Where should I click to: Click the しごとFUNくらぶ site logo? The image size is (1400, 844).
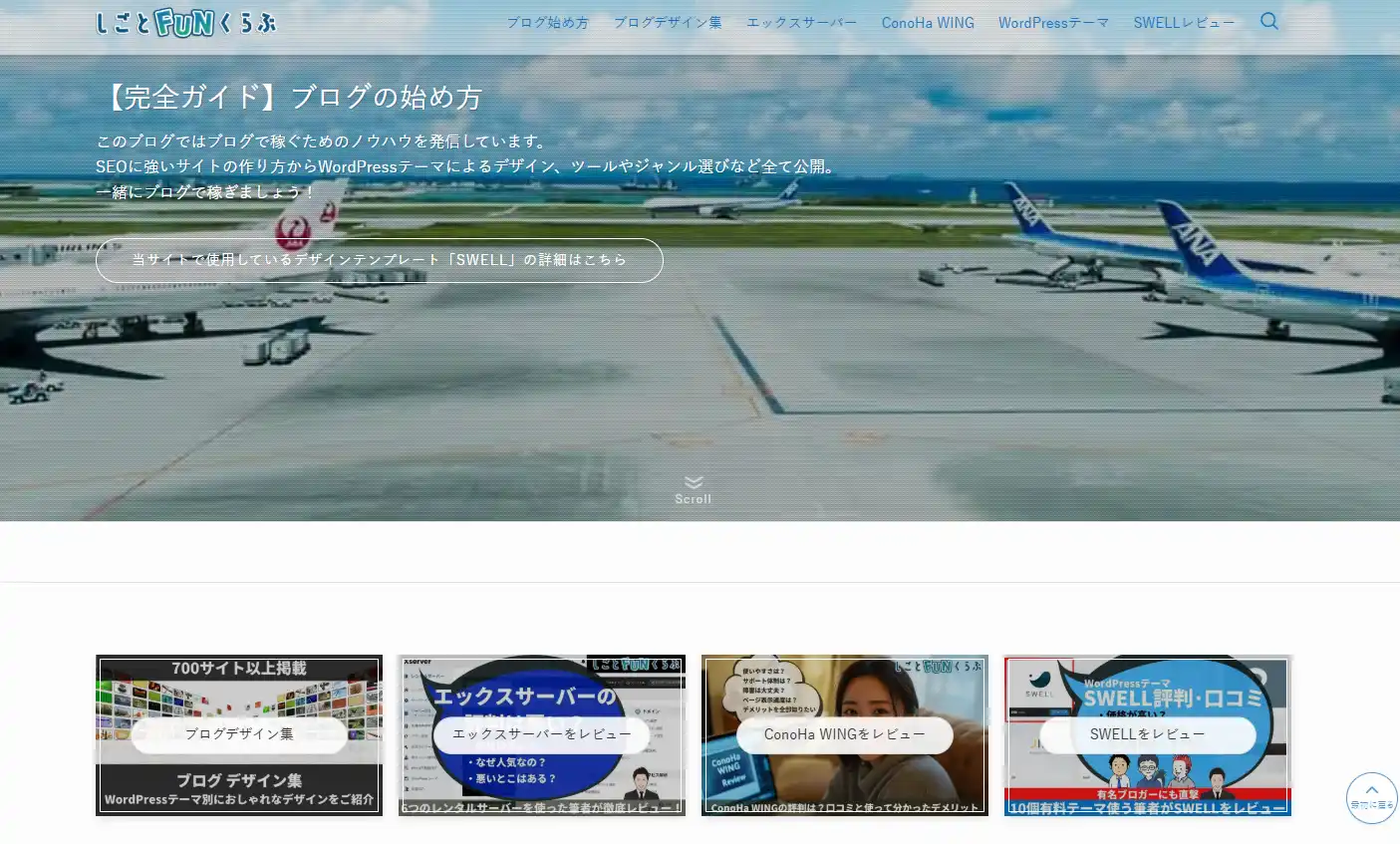(186, 22)
